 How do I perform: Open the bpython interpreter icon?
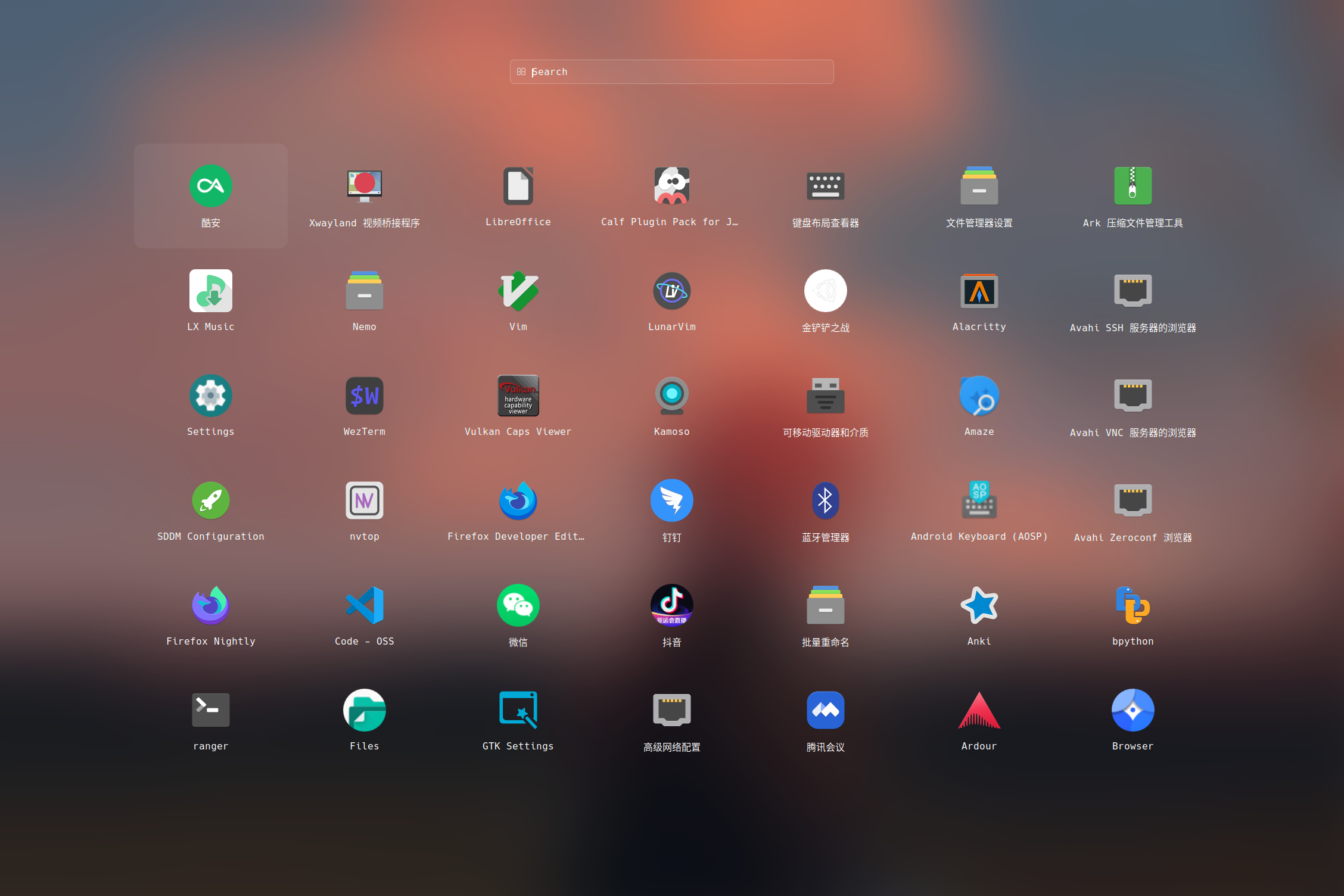point(1133,606)
